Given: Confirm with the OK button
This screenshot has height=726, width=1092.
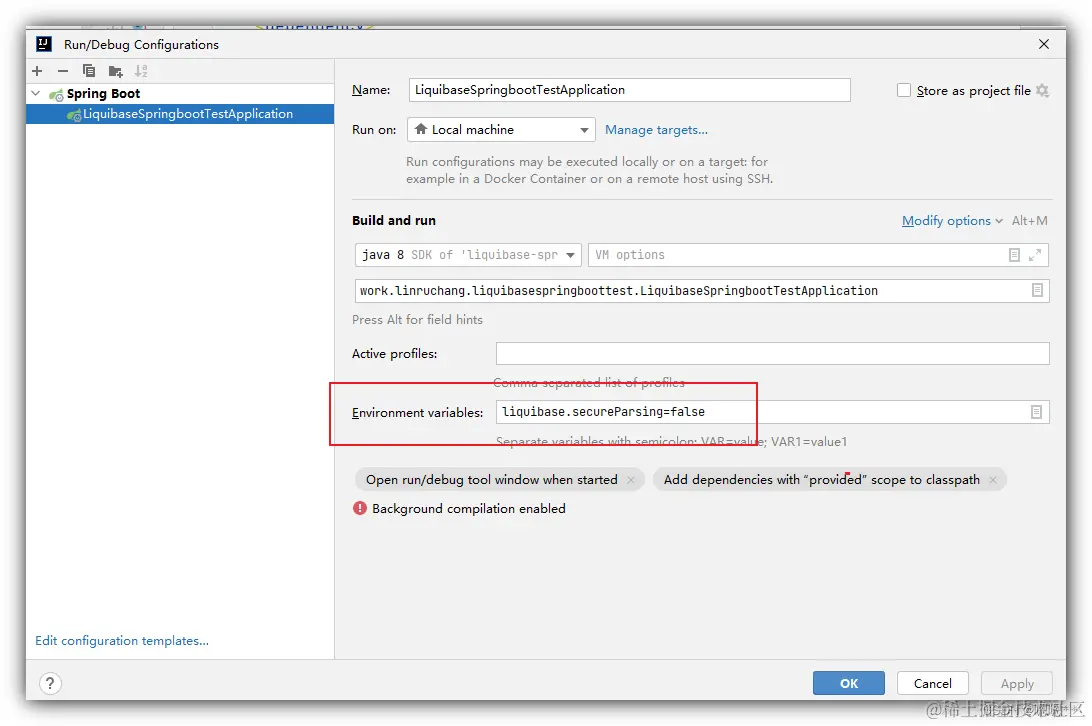Looking at the screenshot, I should point(848,683).
